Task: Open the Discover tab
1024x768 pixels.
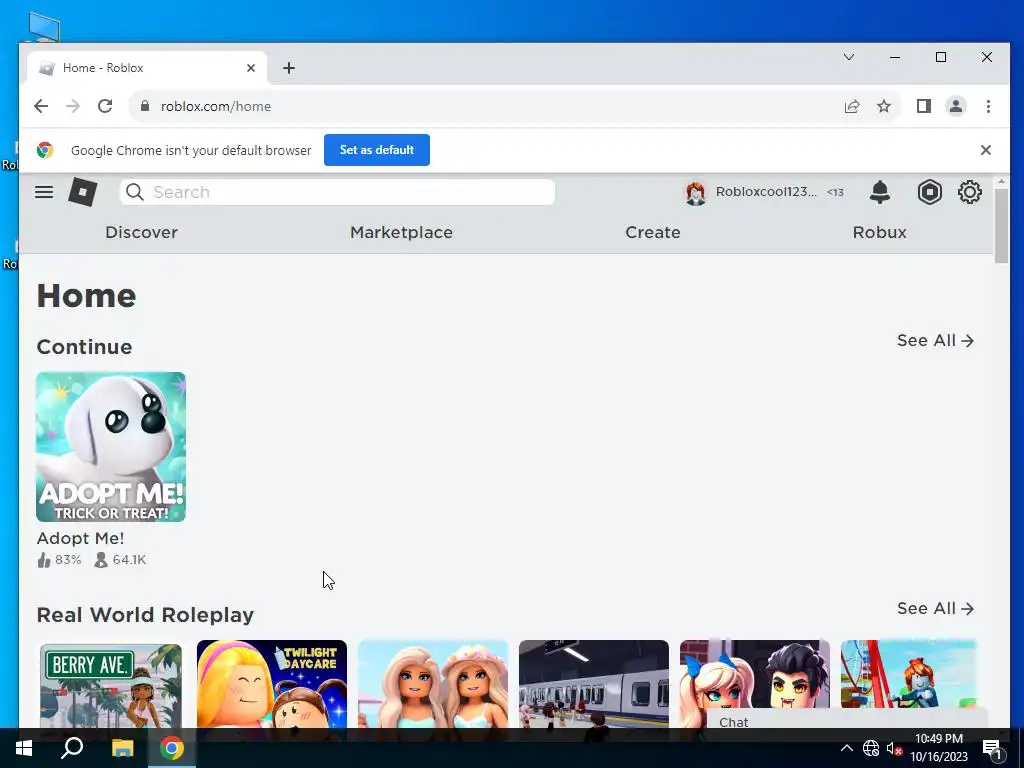Action: pos(141,232)
